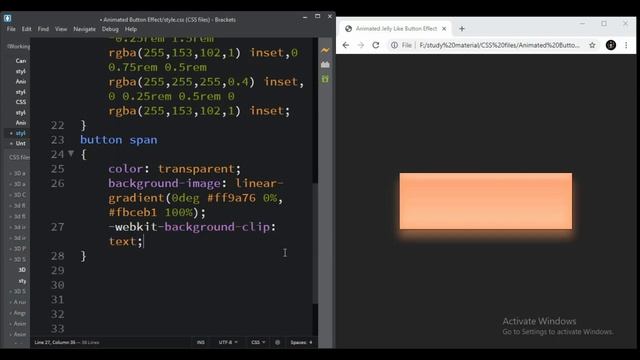The height and width of the screenshot is (360, 640).
Task: Click the linting status circle icon
Action: pyautogui.click(x=278, y=342)
